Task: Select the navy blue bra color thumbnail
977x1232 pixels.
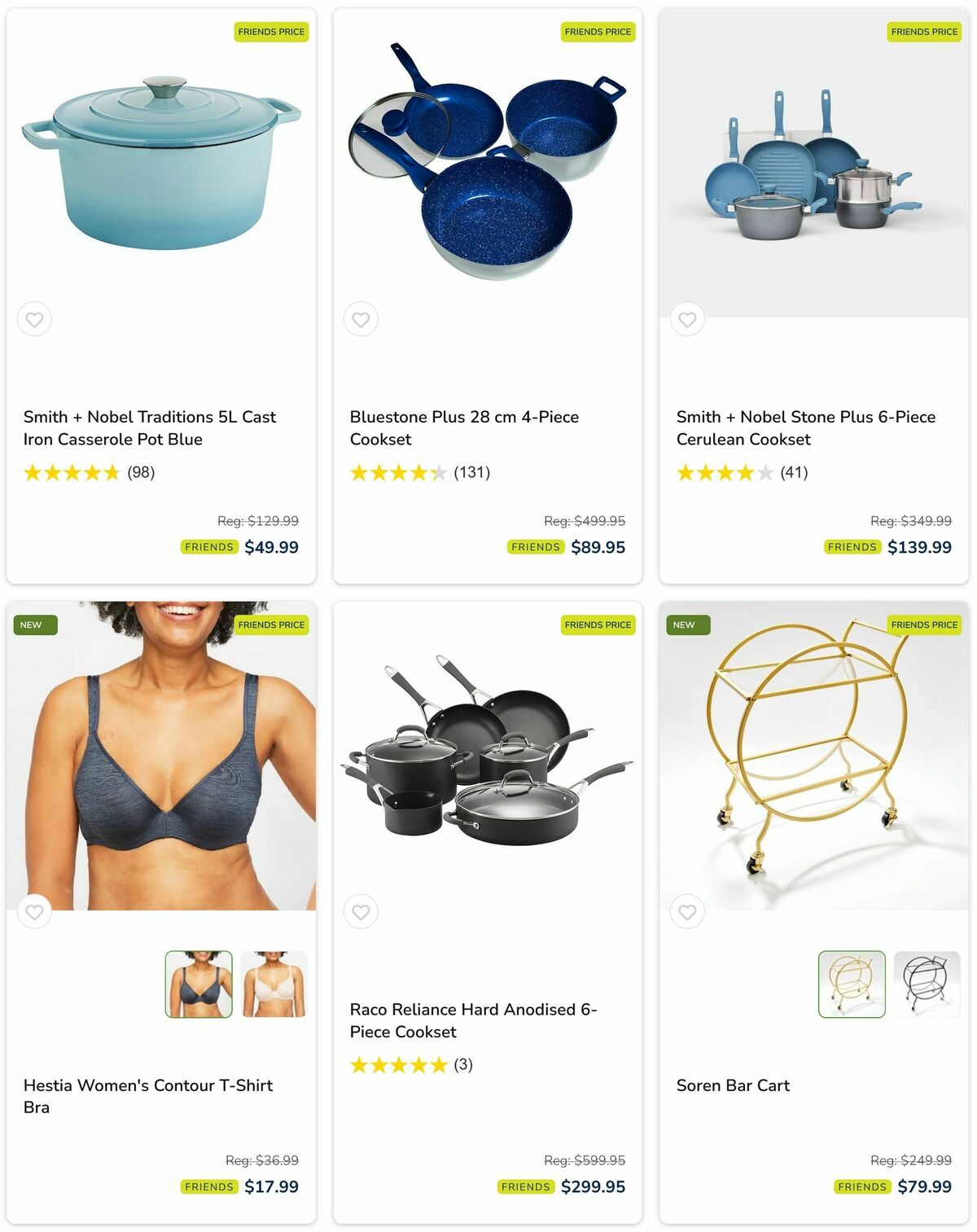Action: (x=199, y=984)
